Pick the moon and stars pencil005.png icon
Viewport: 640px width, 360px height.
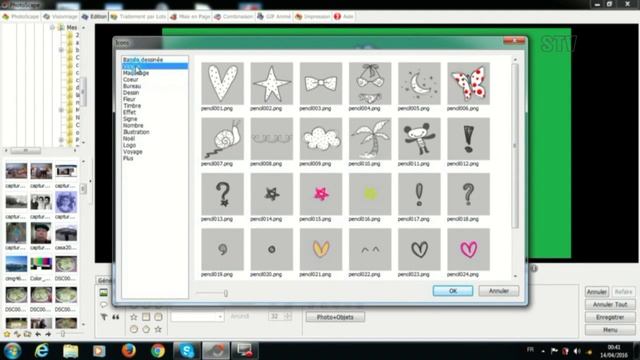(419, 83)
